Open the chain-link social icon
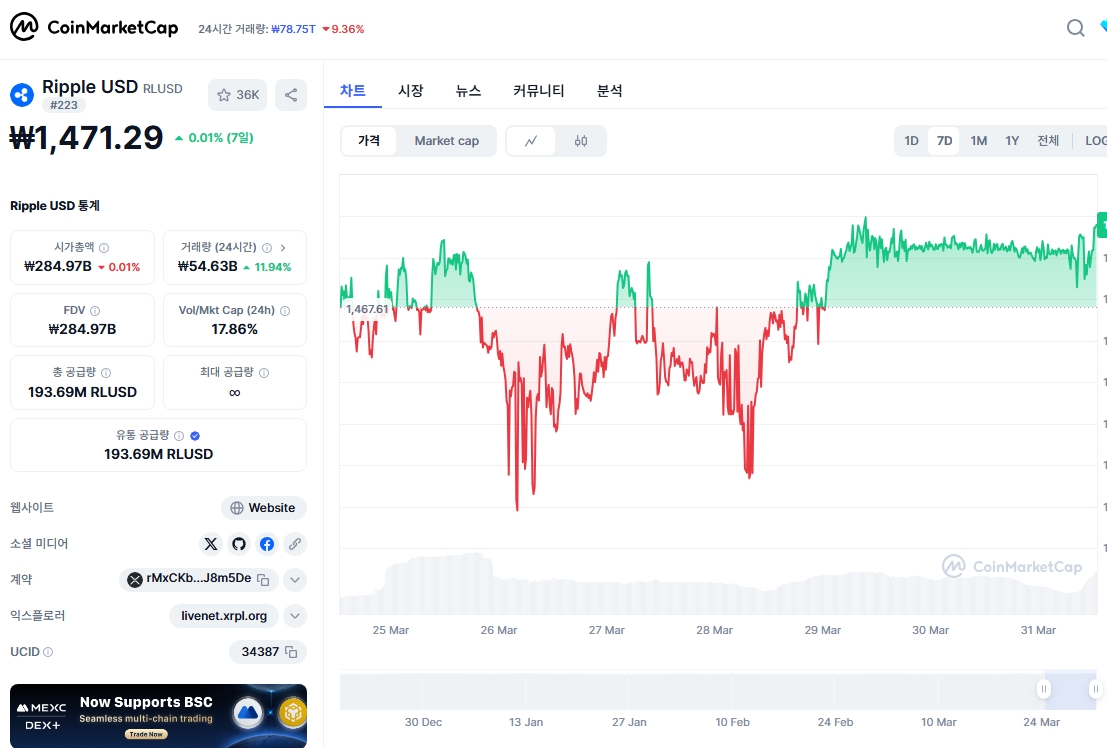This screenshot has width=1107, height=748. coord(294,544)
